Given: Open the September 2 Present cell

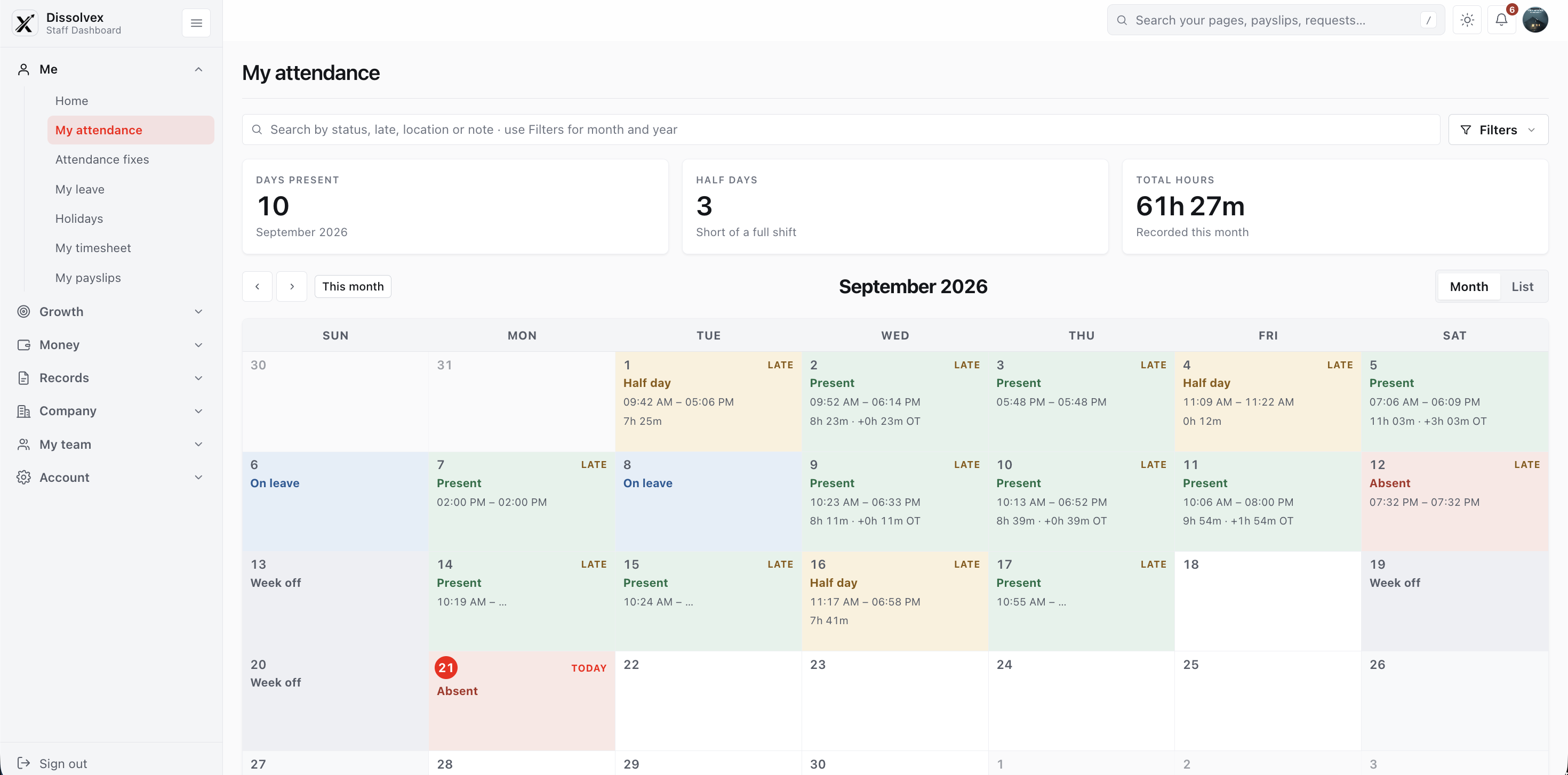Looking at the screenshot, I should [895, 401].
